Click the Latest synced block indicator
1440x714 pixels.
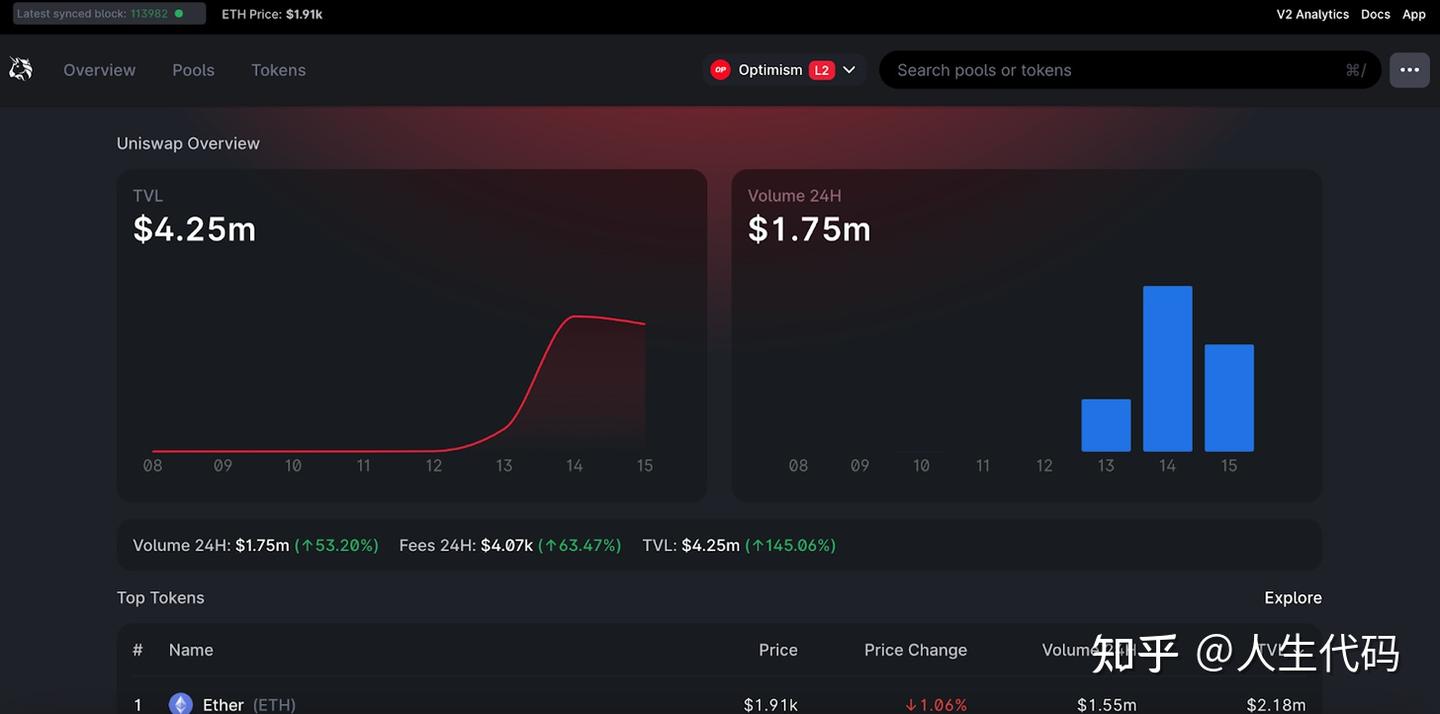tap(109, 14)
